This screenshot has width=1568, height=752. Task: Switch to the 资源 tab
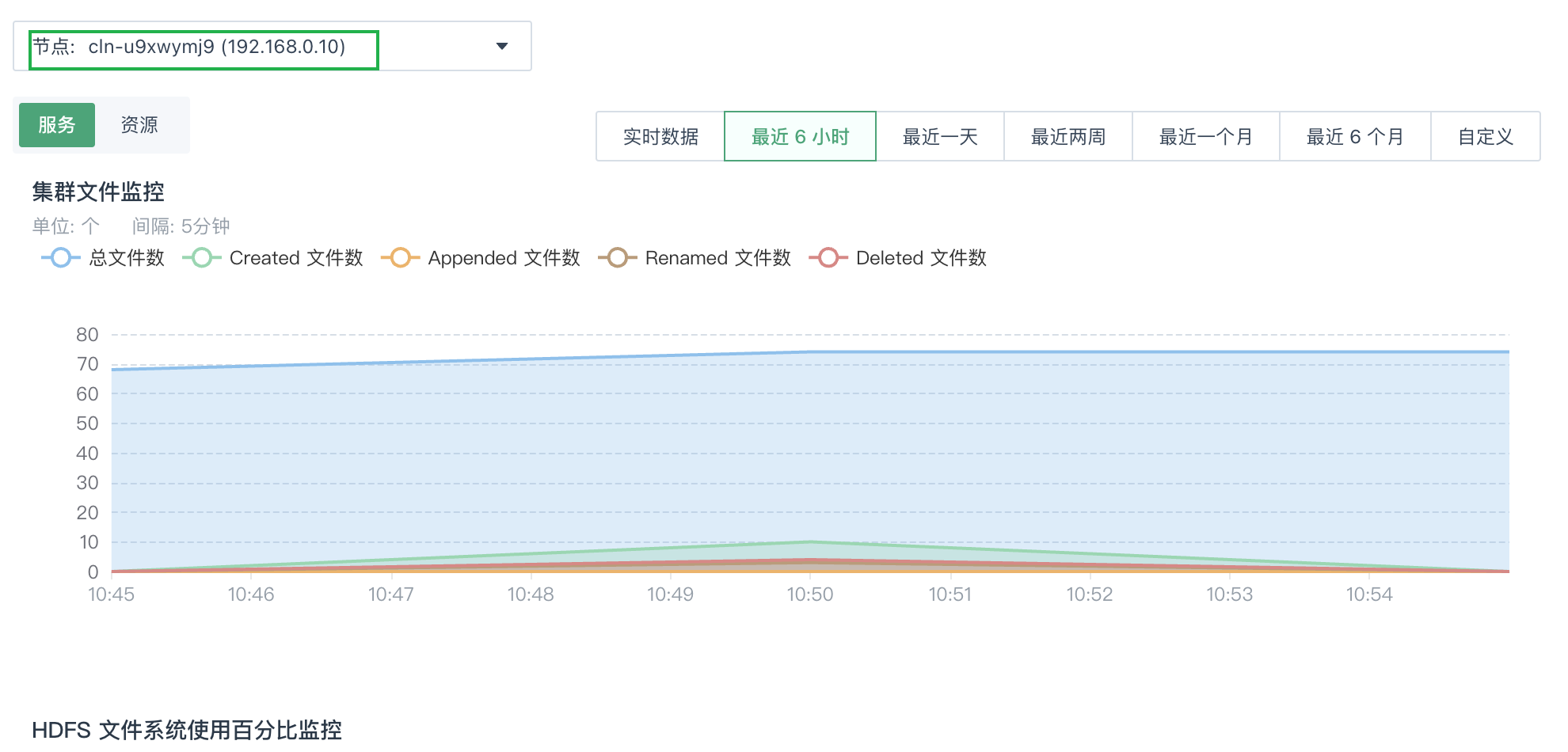[x=139, y=125]
